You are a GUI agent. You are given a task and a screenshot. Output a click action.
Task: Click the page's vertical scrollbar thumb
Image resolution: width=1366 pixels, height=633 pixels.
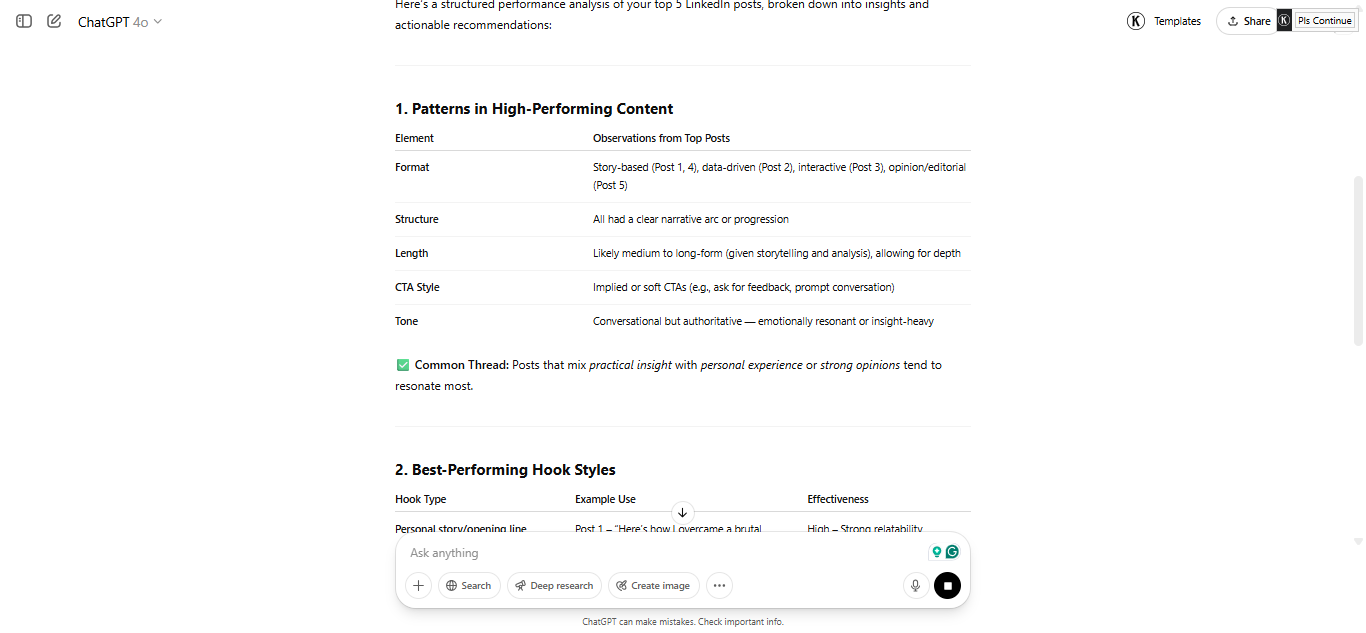[1357, 260]
